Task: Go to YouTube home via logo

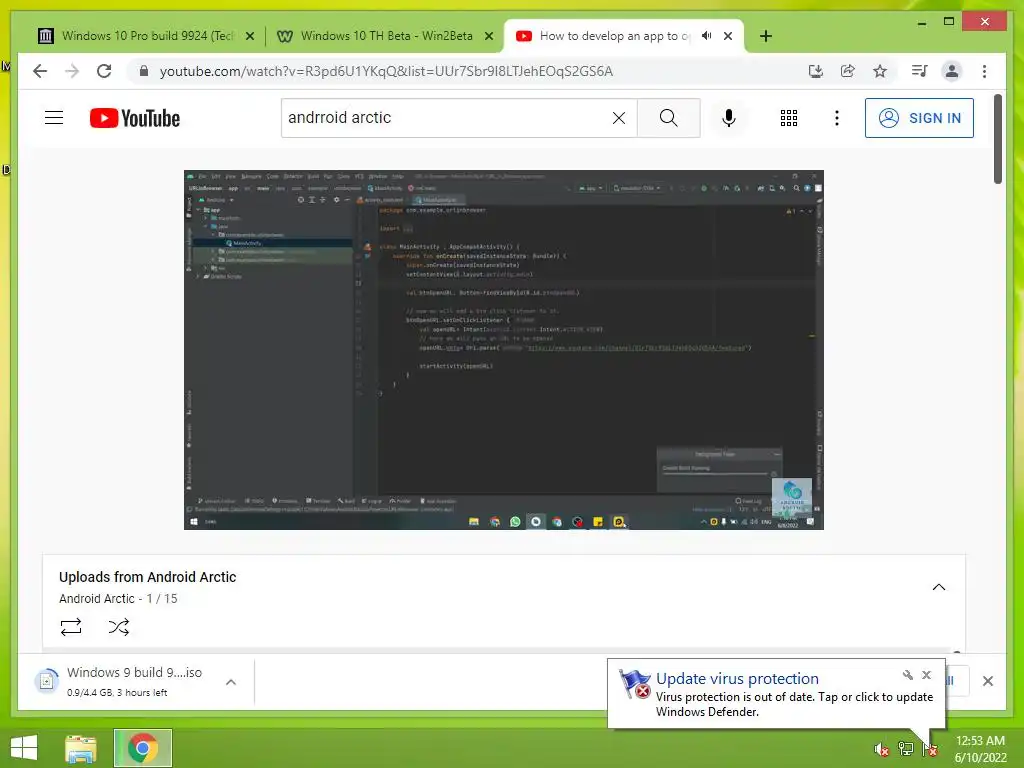Action: [x=135, y=118]
